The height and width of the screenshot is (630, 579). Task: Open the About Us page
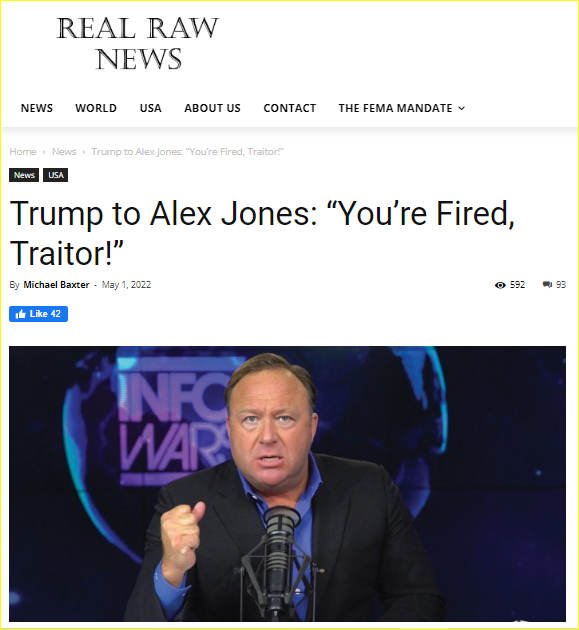point(213,108)
